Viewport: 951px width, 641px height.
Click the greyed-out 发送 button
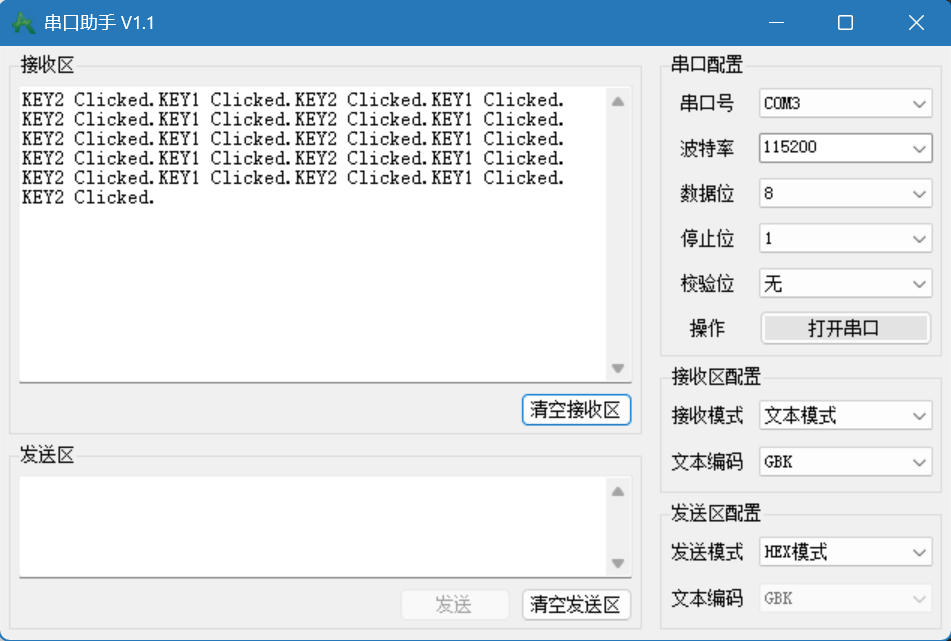[455, 605]
